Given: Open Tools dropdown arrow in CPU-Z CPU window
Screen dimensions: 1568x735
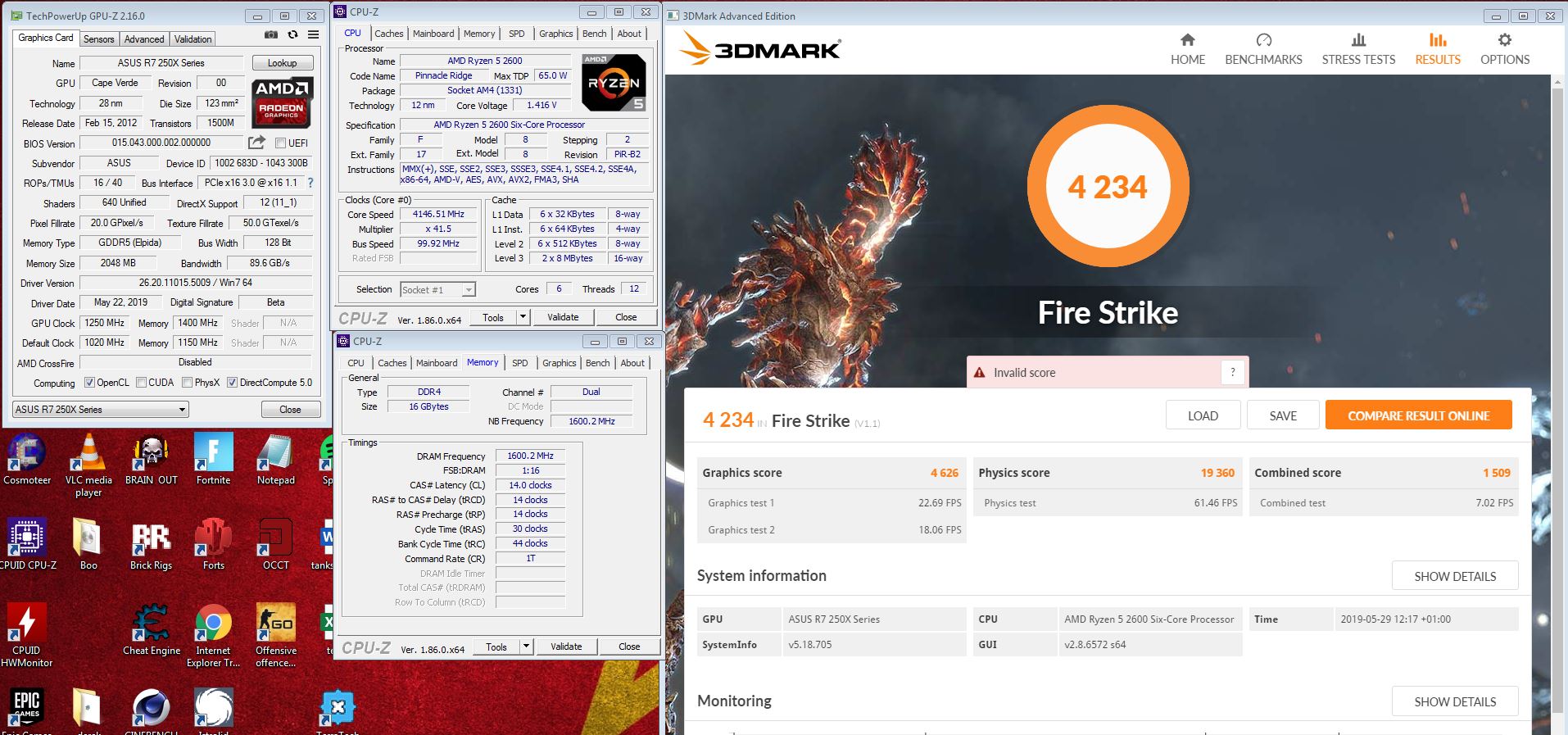Looking at the screenshot, I should pos(523,317).
